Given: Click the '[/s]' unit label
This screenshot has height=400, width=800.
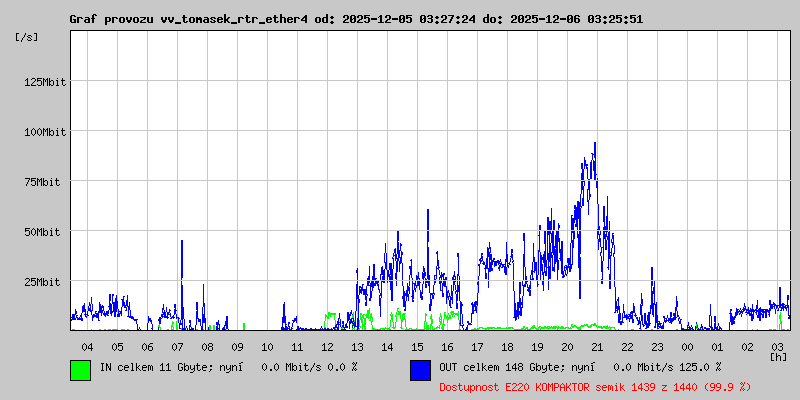Looking at the screenshot, I should pos(27,37).
